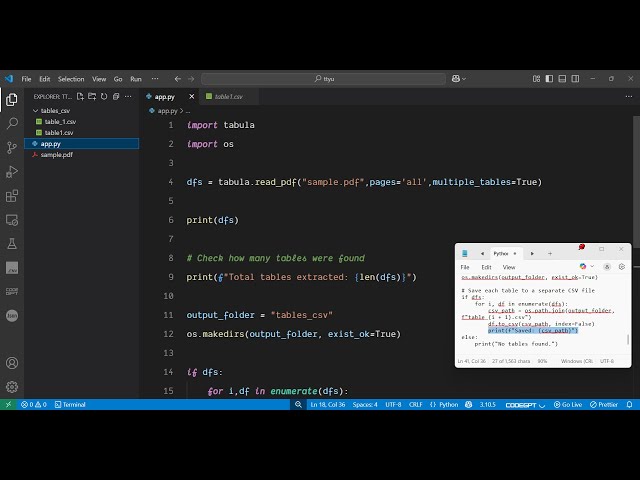Create a new file in Explorer

(80, 97)
